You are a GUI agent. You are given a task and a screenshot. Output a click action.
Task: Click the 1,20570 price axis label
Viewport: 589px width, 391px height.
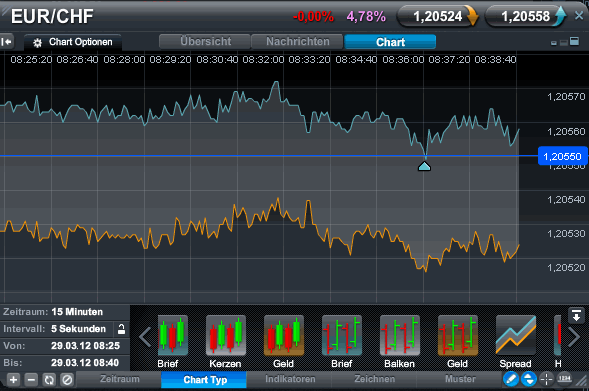coord(566,97)
